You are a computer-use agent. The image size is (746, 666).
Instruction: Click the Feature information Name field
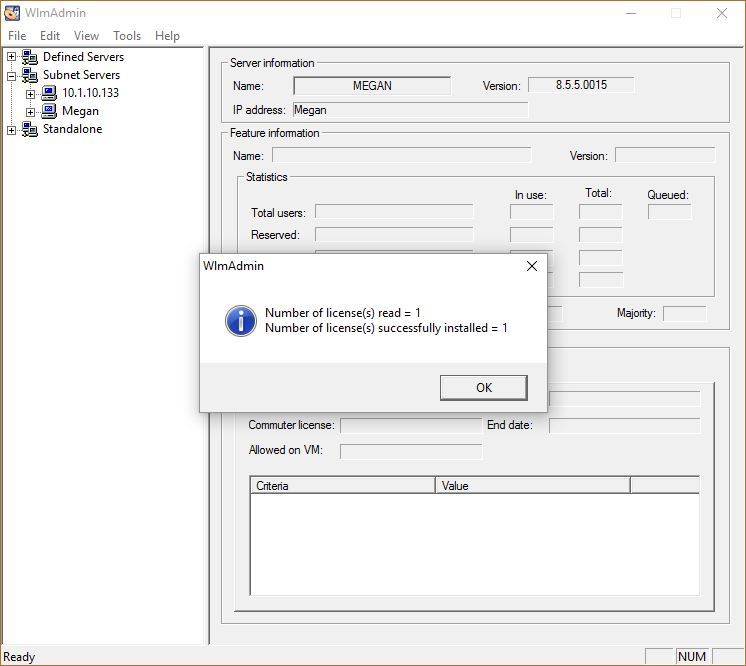pos(402,155)
